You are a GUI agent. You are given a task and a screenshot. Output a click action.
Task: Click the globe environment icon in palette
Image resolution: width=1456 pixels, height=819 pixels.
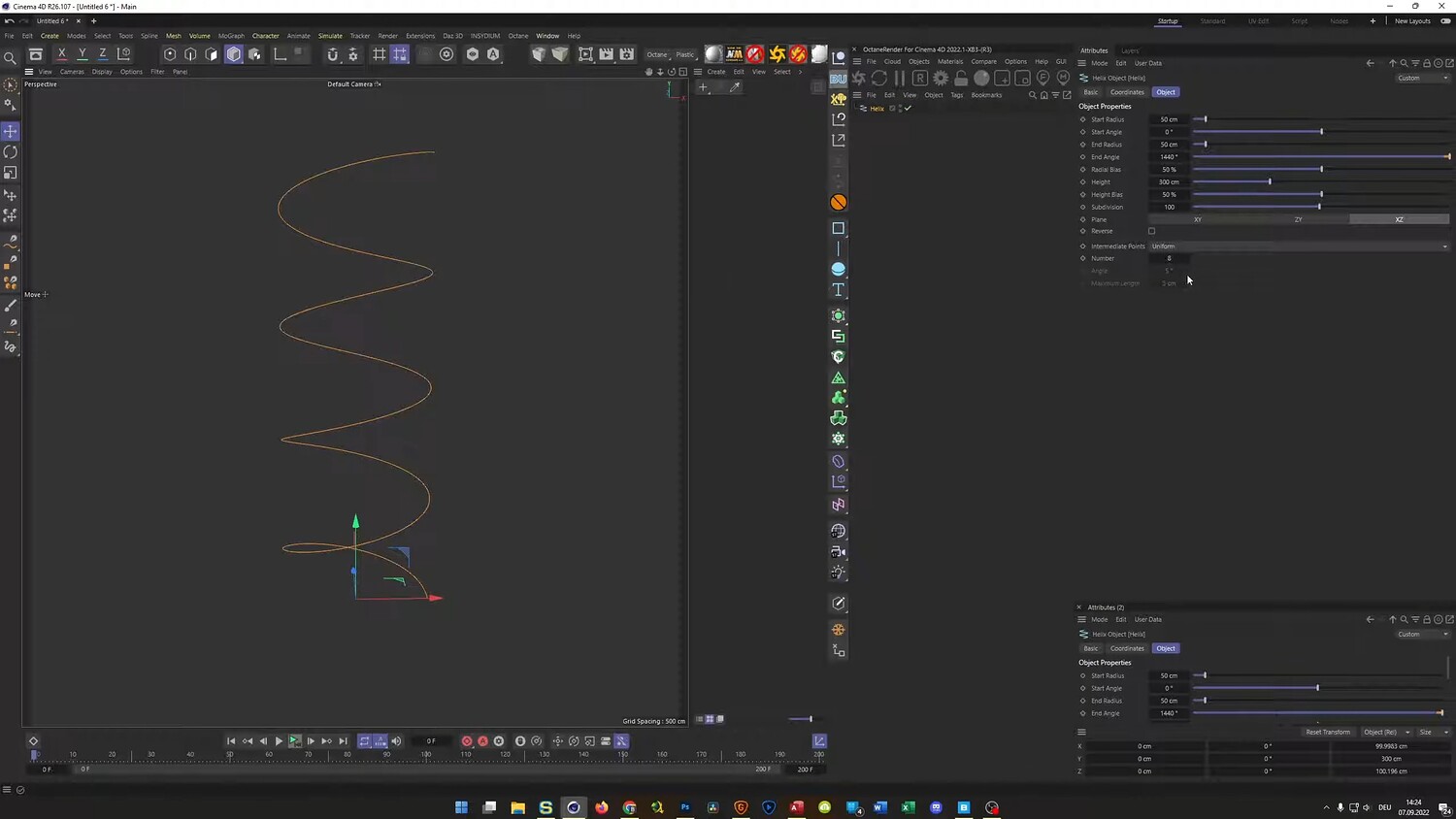[839, 531]
